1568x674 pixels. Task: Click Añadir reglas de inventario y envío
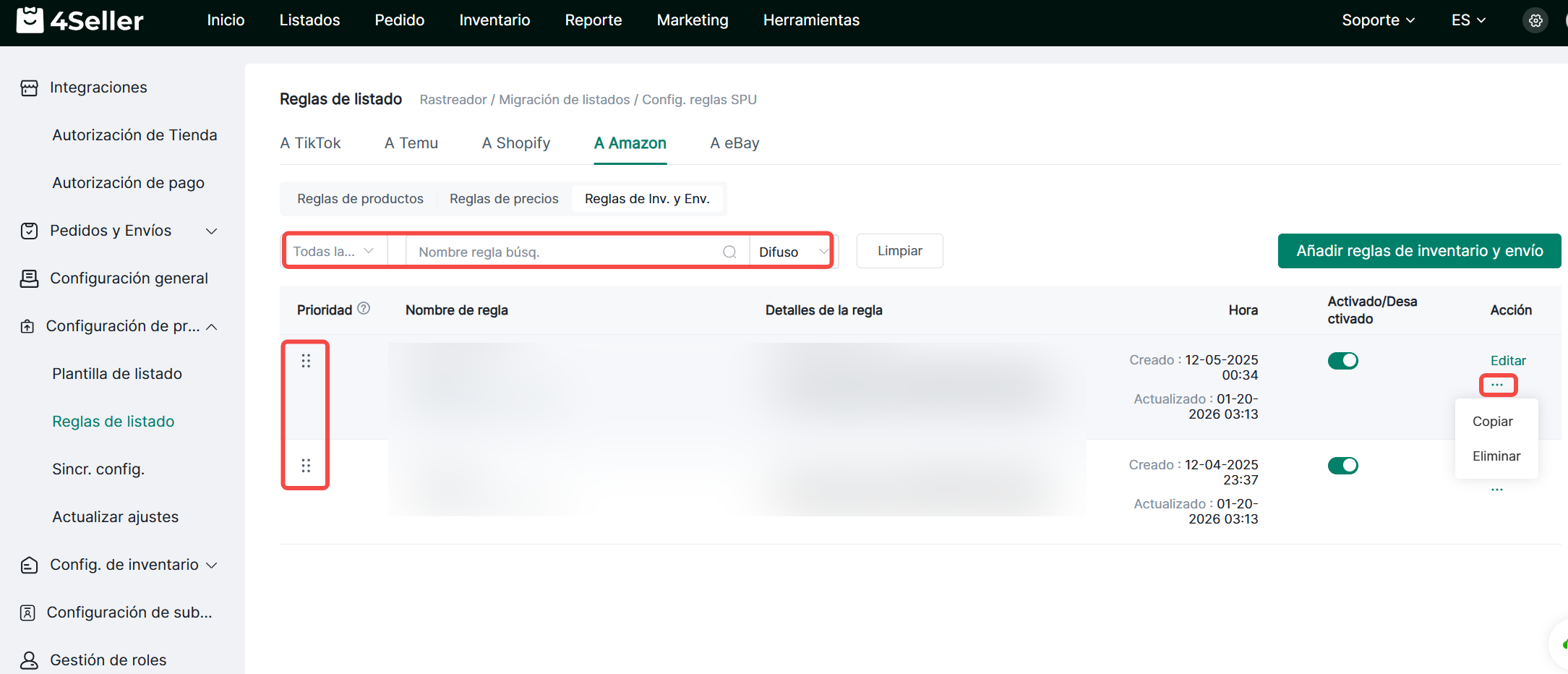[x=1420, y=251]
